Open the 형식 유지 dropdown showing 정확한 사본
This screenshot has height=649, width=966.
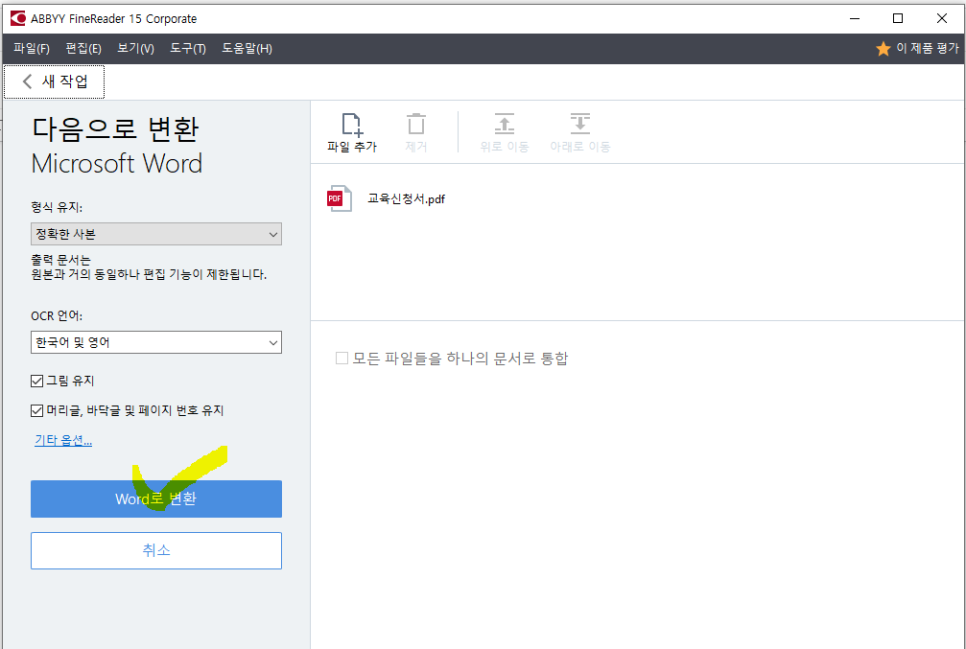(156, 234)
